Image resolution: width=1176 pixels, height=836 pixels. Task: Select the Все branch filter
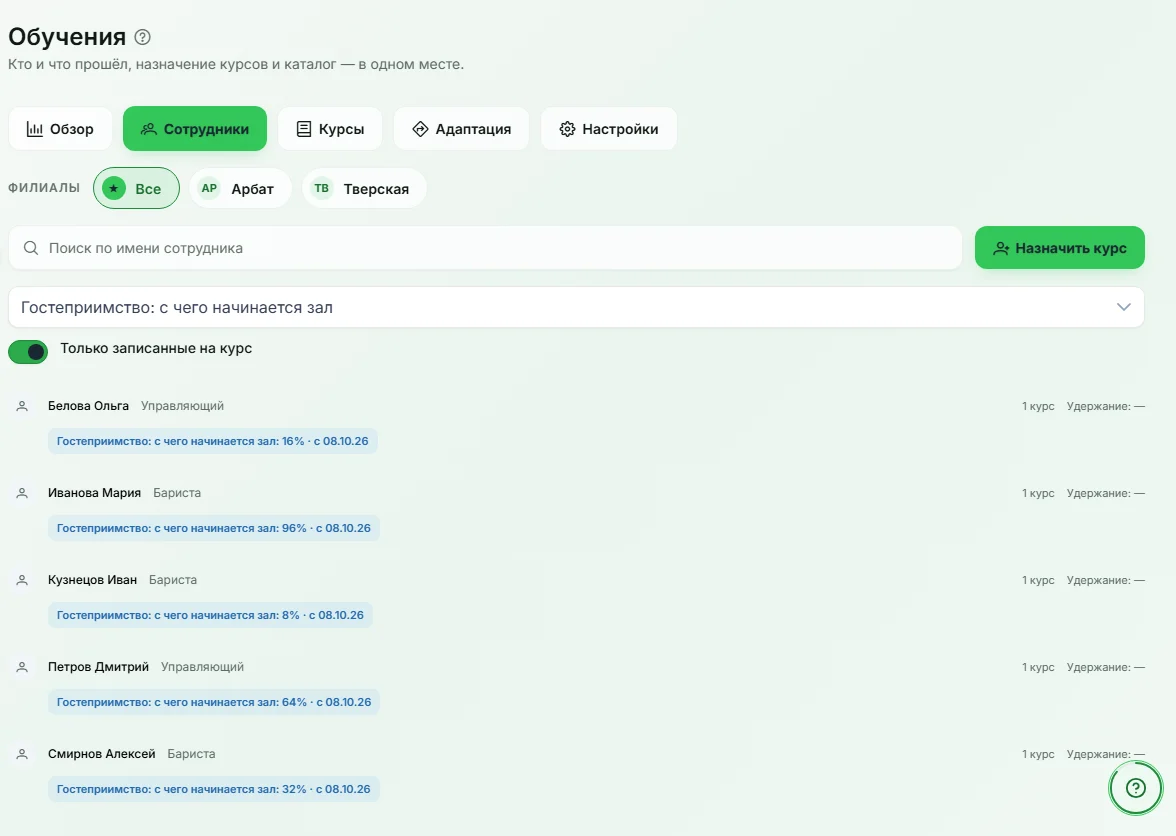point(136,188)
